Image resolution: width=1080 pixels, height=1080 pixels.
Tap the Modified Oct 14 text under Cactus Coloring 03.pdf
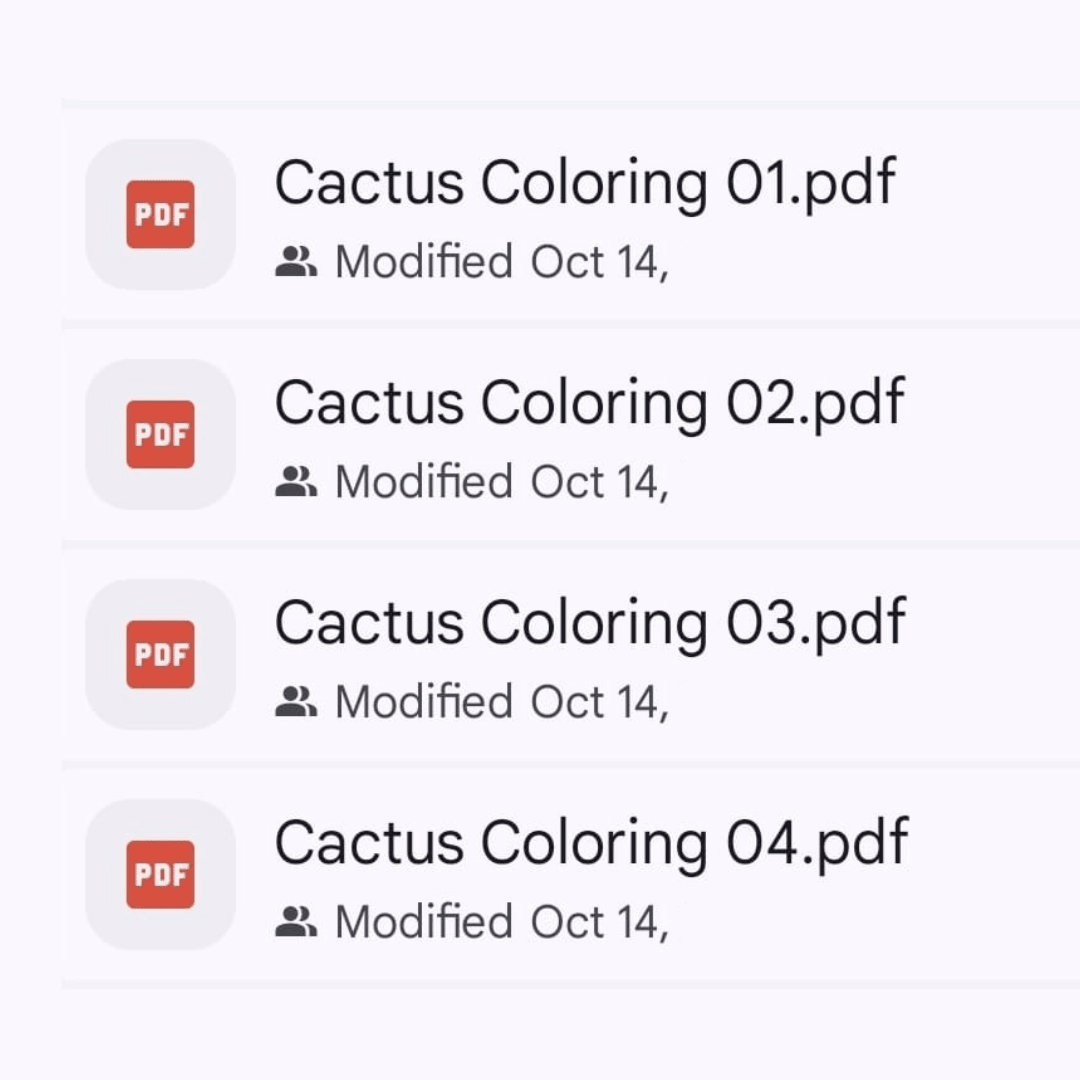coord(501,703)
